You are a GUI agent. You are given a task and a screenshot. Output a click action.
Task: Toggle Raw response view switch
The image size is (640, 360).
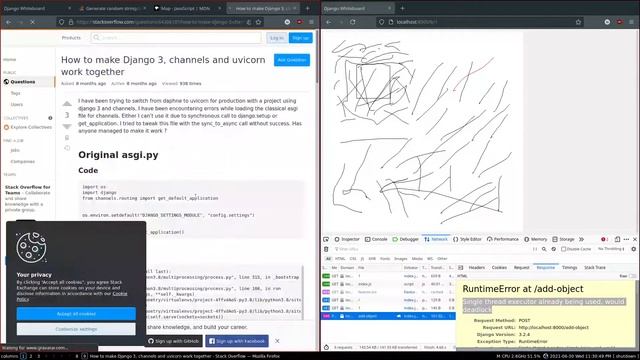click(632, 276)
